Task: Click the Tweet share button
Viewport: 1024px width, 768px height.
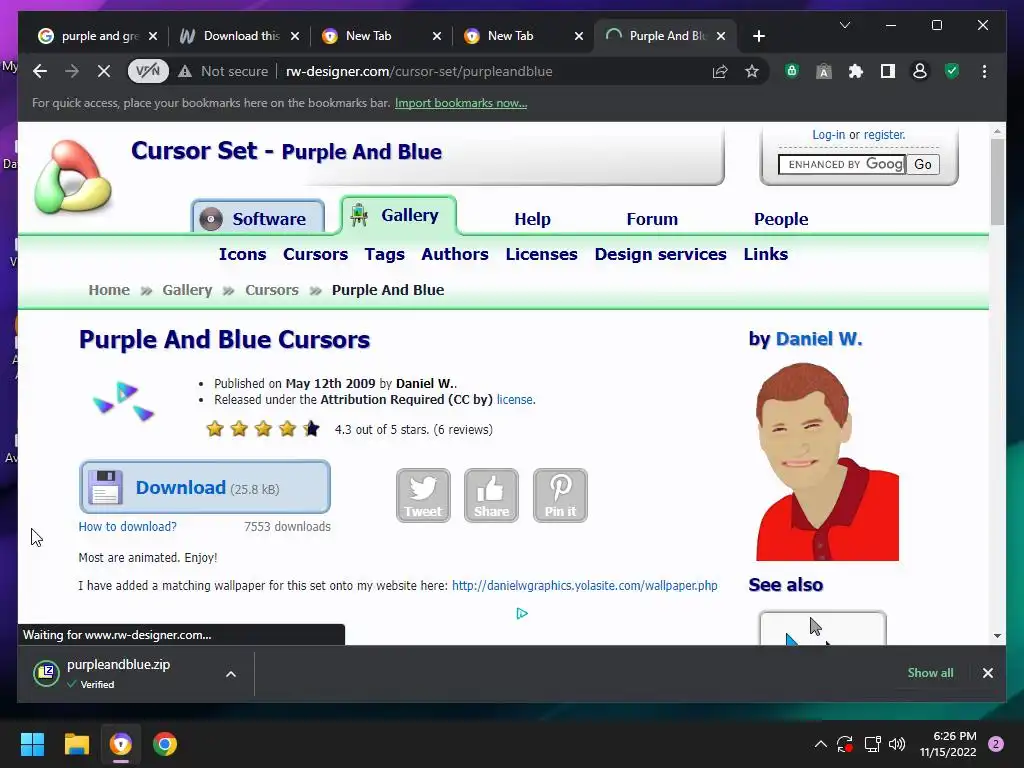Action: [x=423, y=495]
